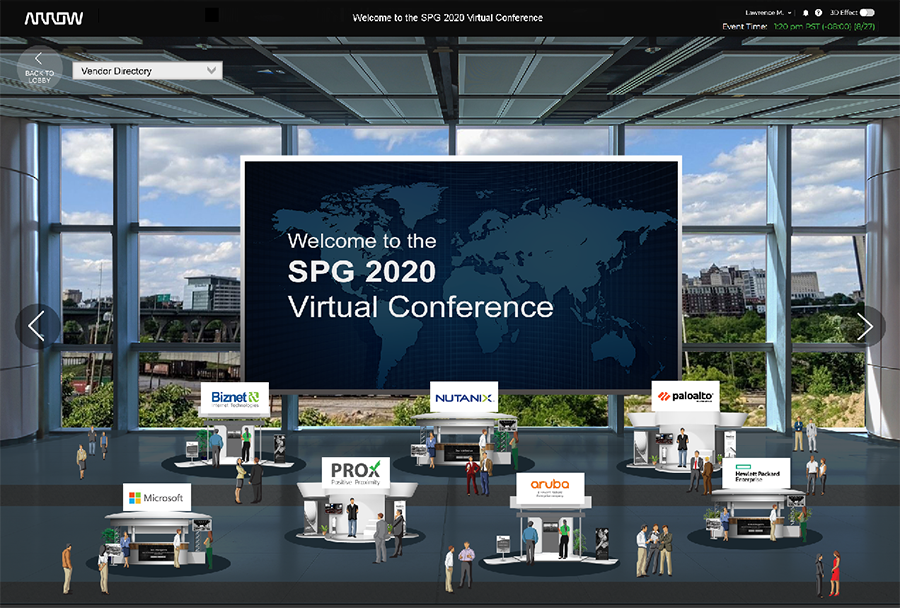This screenshot has width=900, height=608.
Task: Visit the Biznet booth sign
Action: pos(235,398)
